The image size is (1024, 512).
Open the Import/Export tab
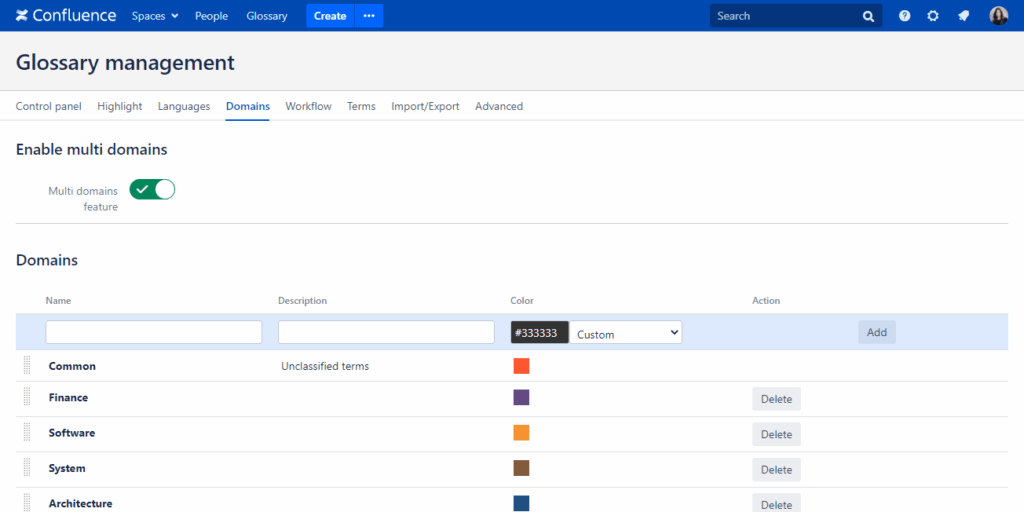point(425,106)
